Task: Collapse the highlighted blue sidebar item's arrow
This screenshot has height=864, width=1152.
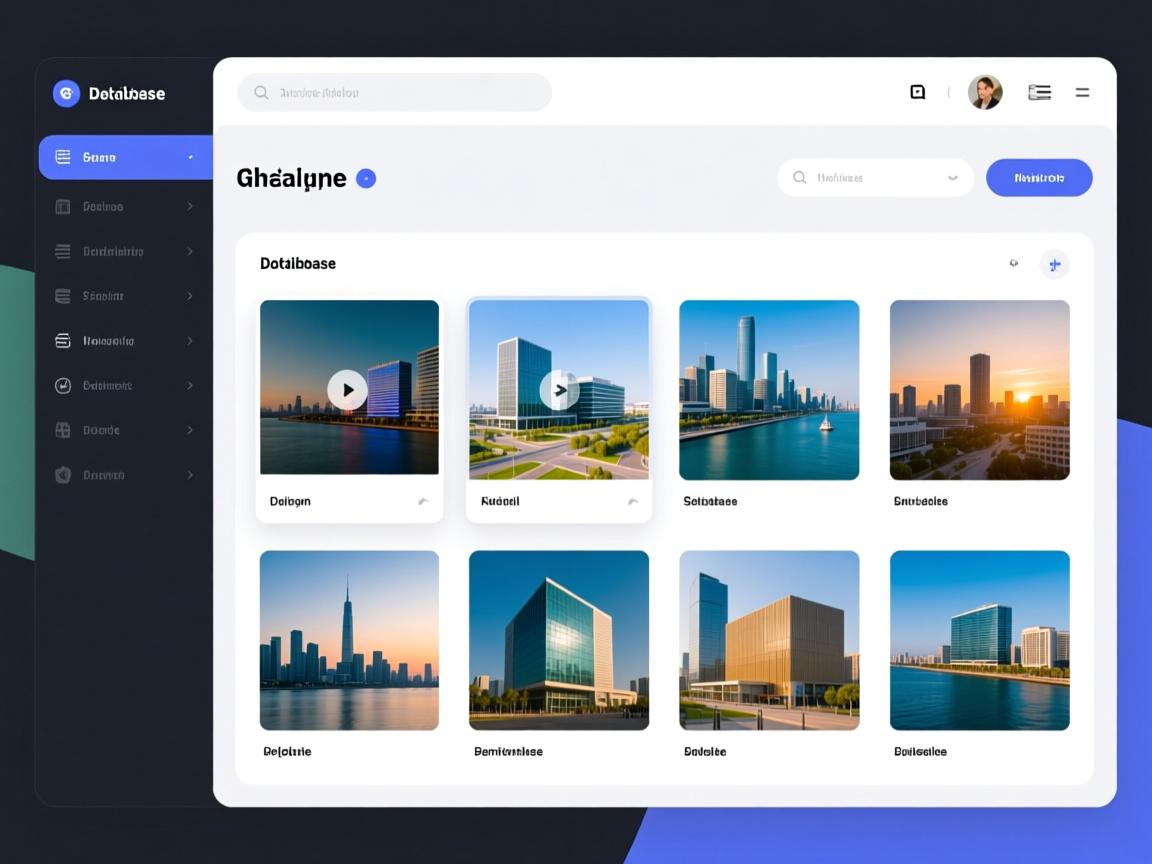Action: pos(190,157)
